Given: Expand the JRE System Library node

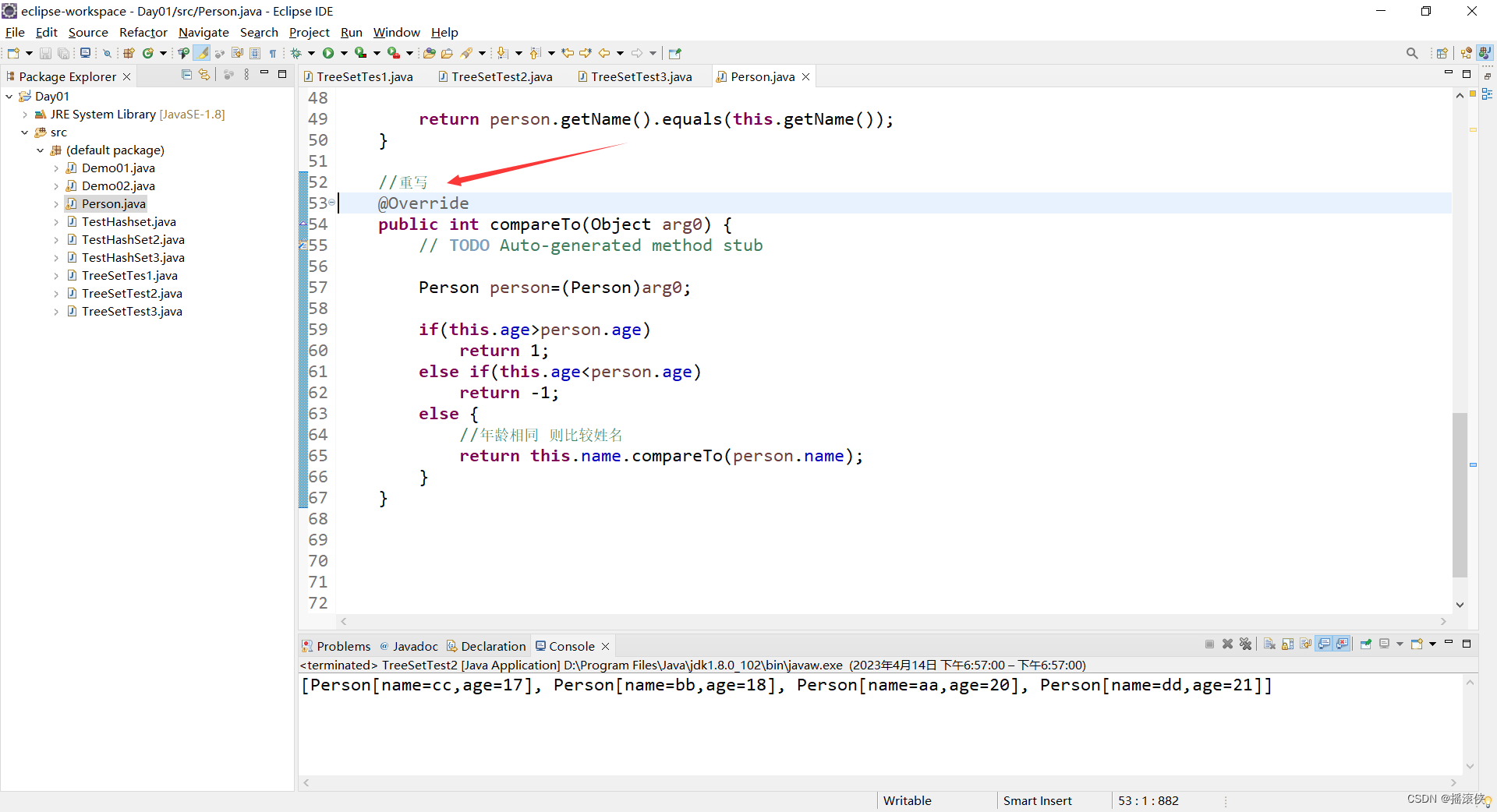Looking at the screenshot, I should [25, 115].
